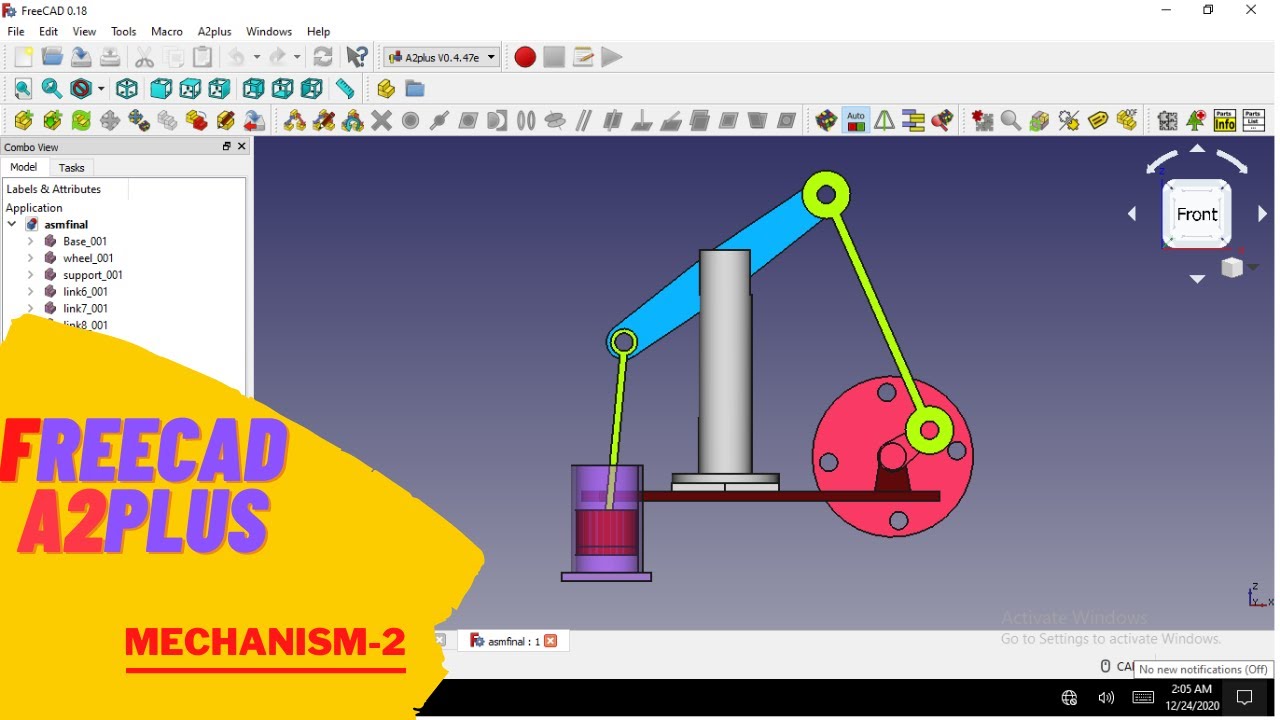The width and height of the screenshot is (1280, 720).
Task: Set isometric view with the axonometric cube icon
Action: pos(127,89)
